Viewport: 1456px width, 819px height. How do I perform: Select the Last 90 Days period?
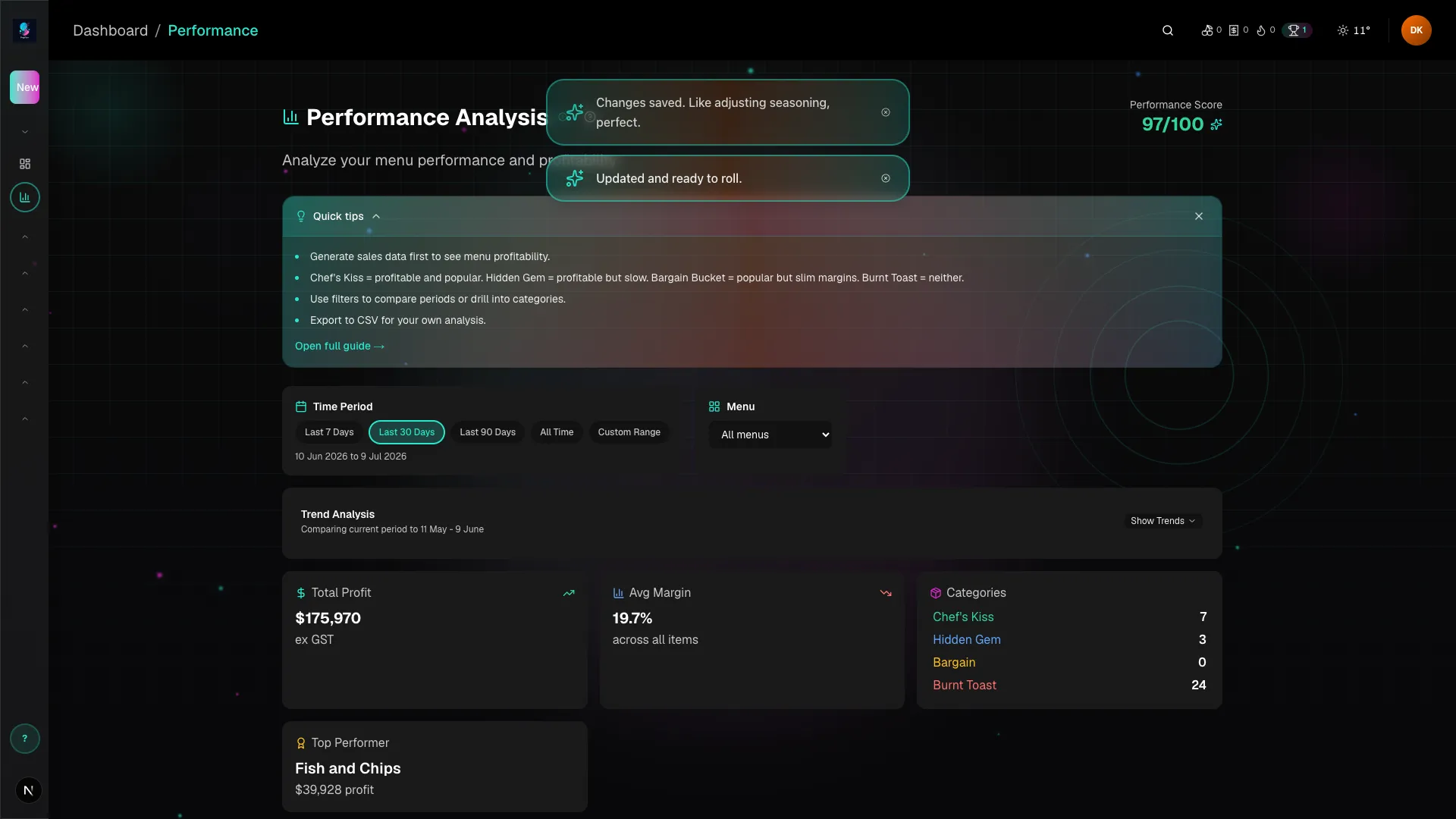pyautogui.click(x=488, y=432)
